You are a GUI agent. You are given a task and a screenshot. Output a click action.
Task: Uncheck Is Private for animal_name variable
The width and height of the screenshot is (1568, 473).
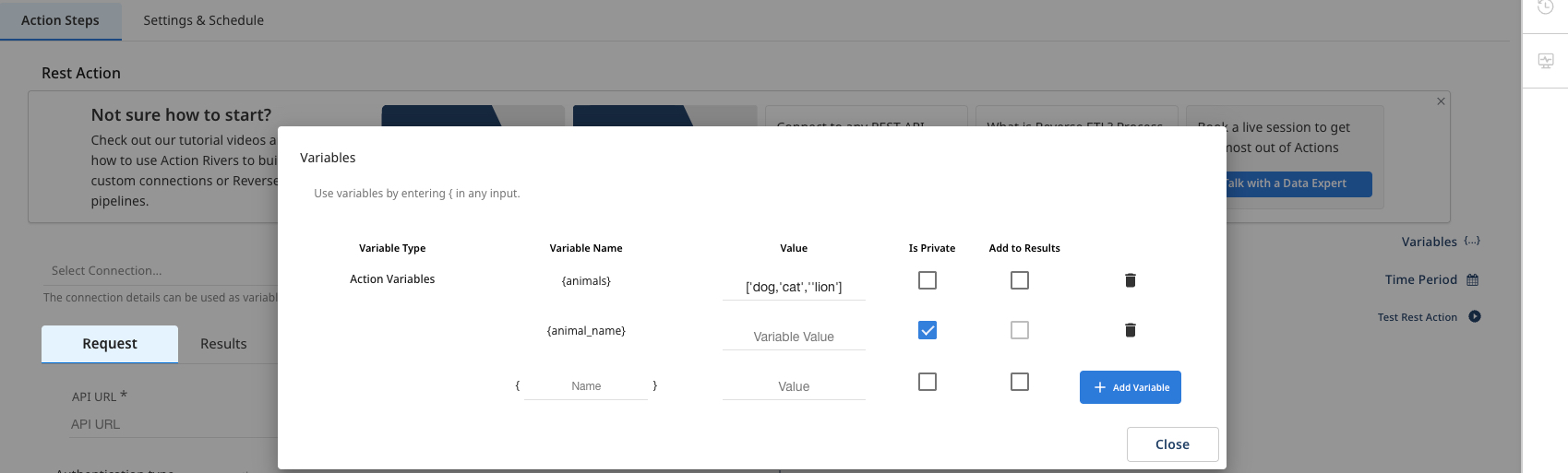(928, 330)
